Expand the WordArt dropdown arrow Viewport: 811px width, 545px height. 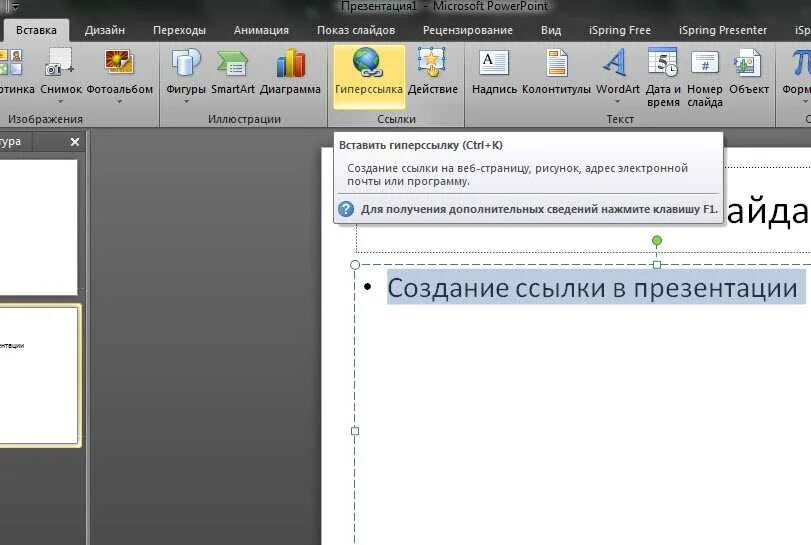pyautogui.click(x=618, y=101)
